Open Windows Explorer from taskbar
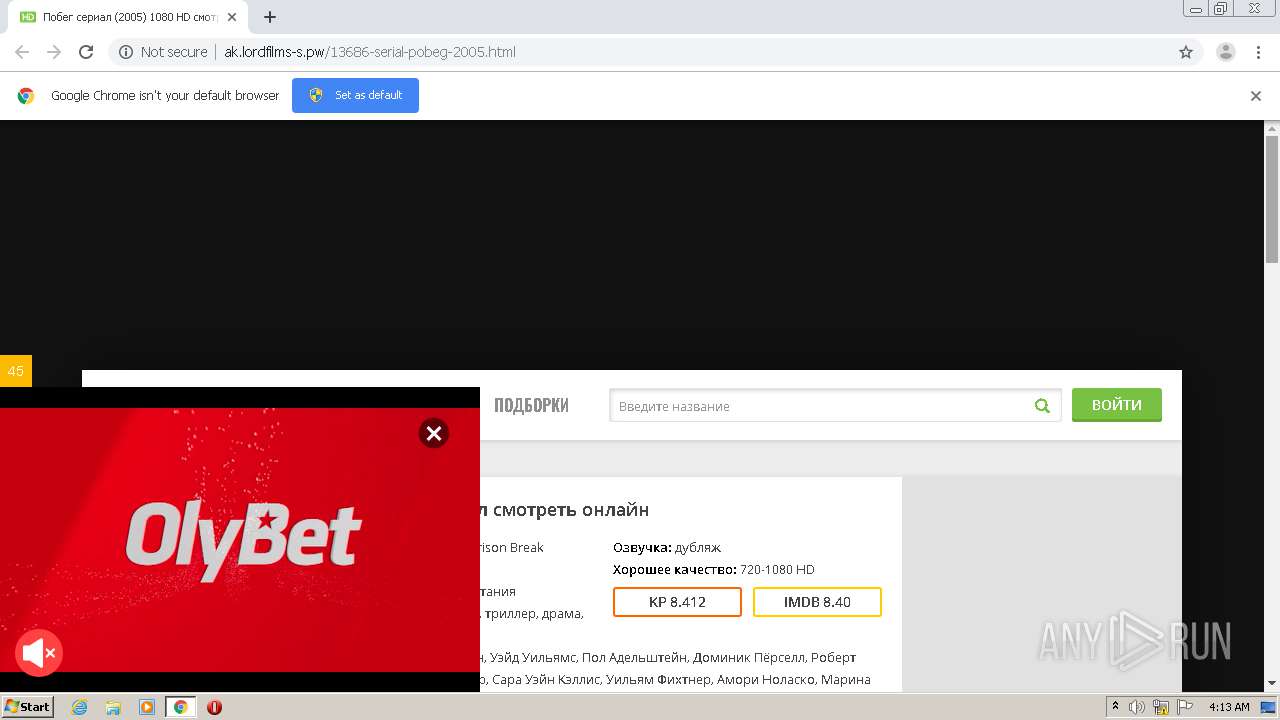The width and height of the screenshot is (1280, 720). [x=113, y=707]
